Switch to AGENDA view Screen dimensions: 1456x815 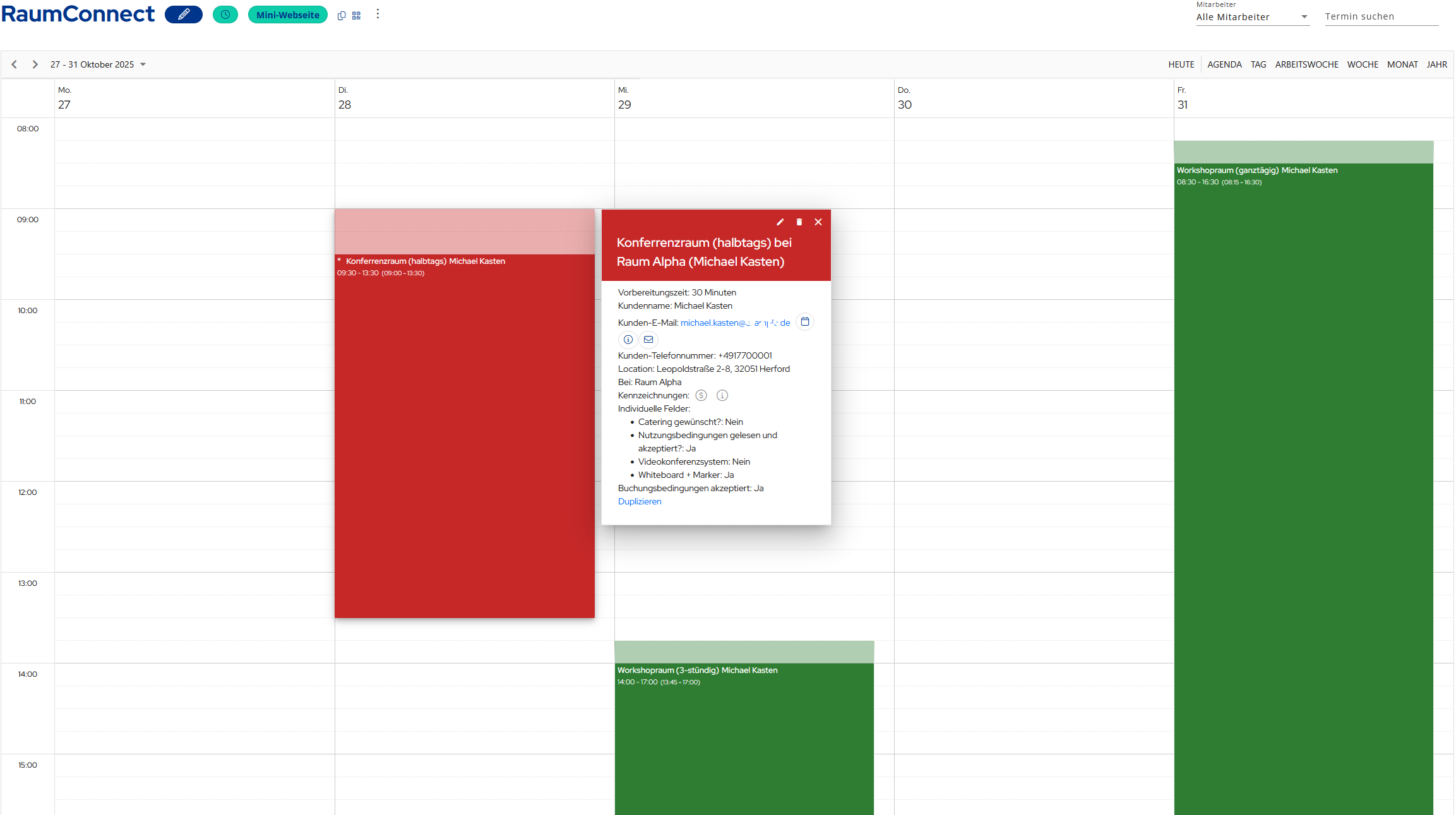1224,64
